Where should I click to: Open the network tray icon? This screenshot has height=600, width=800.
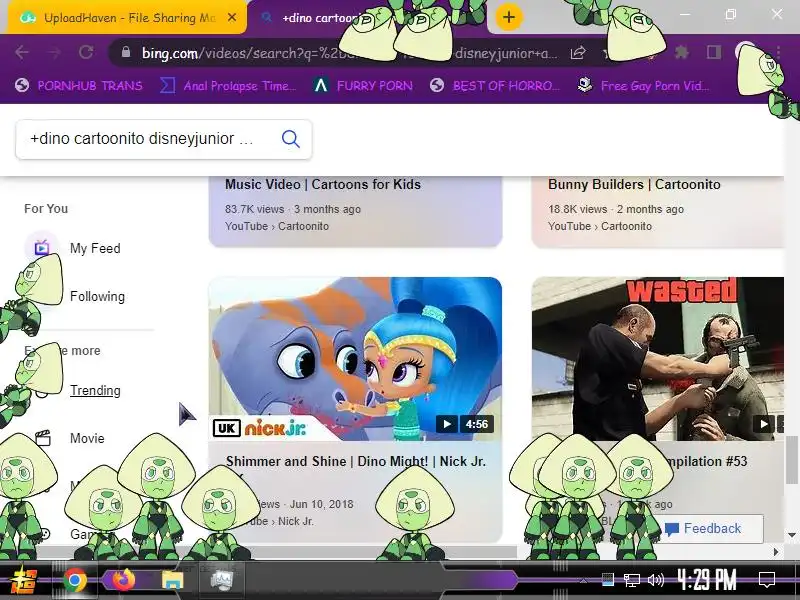pos(632,580)
